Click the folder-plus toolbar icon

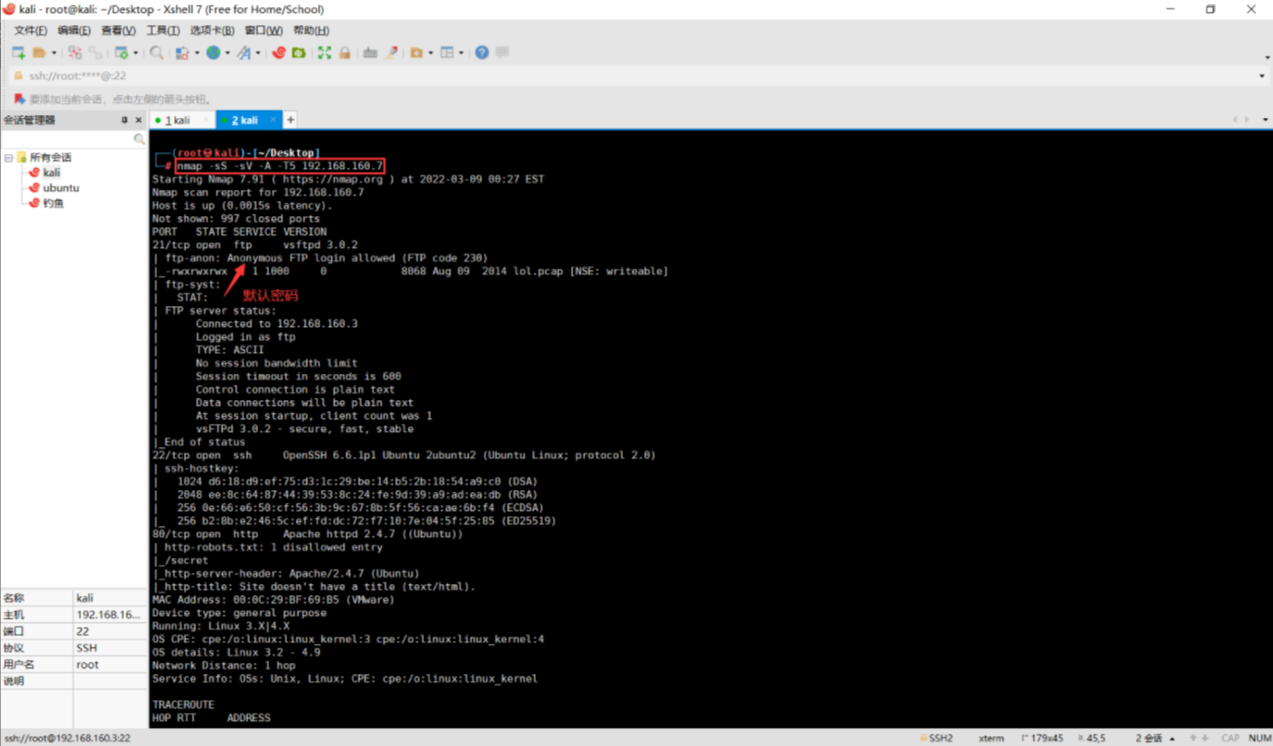[x=416, y=52]
